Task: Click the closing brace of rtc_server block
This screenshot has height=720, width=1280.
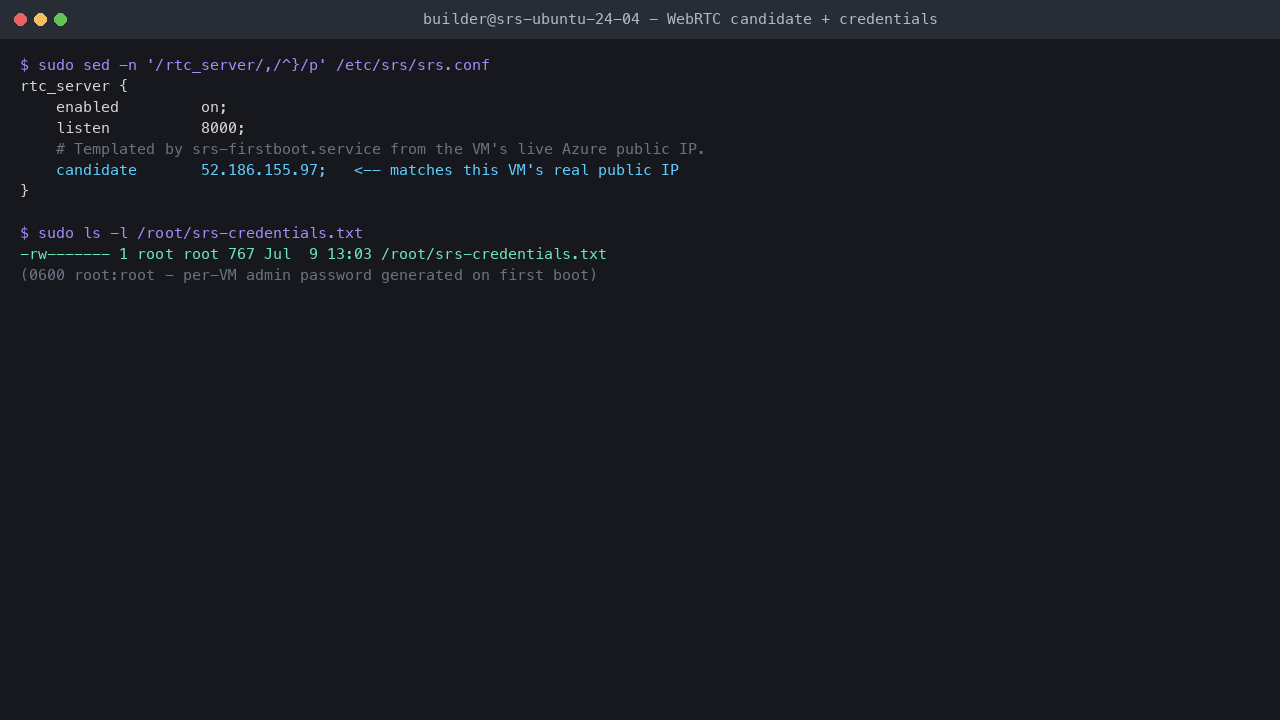Action: [x=24, y=190]
